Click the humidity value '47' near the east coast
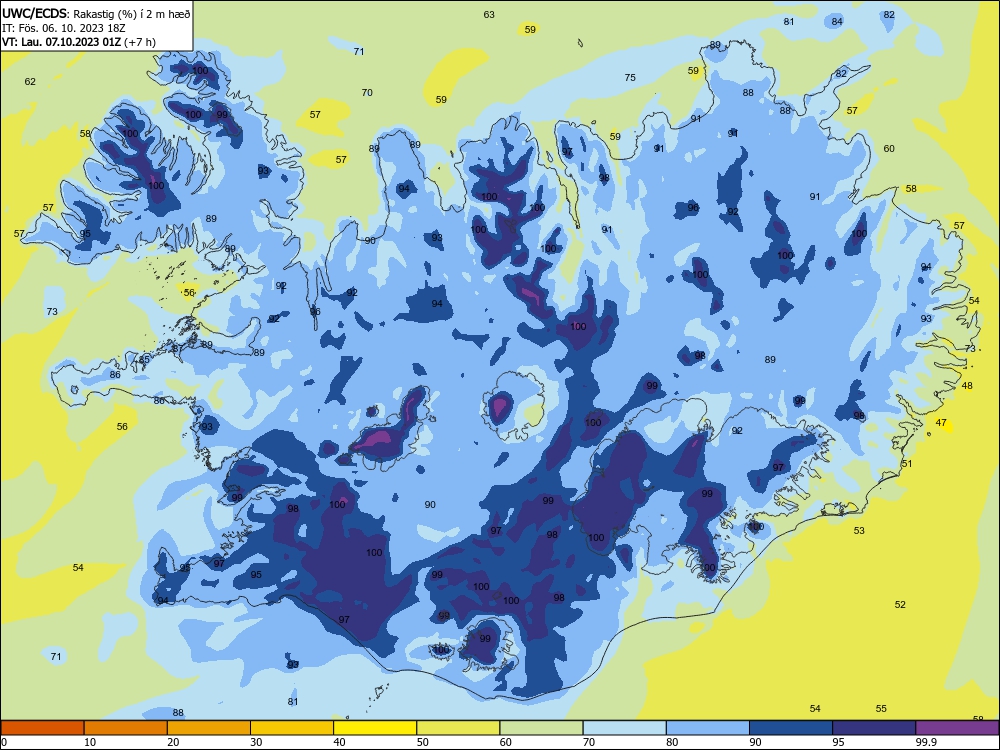Viewport: 1000px width, 750px height. [x=941, y=423]
